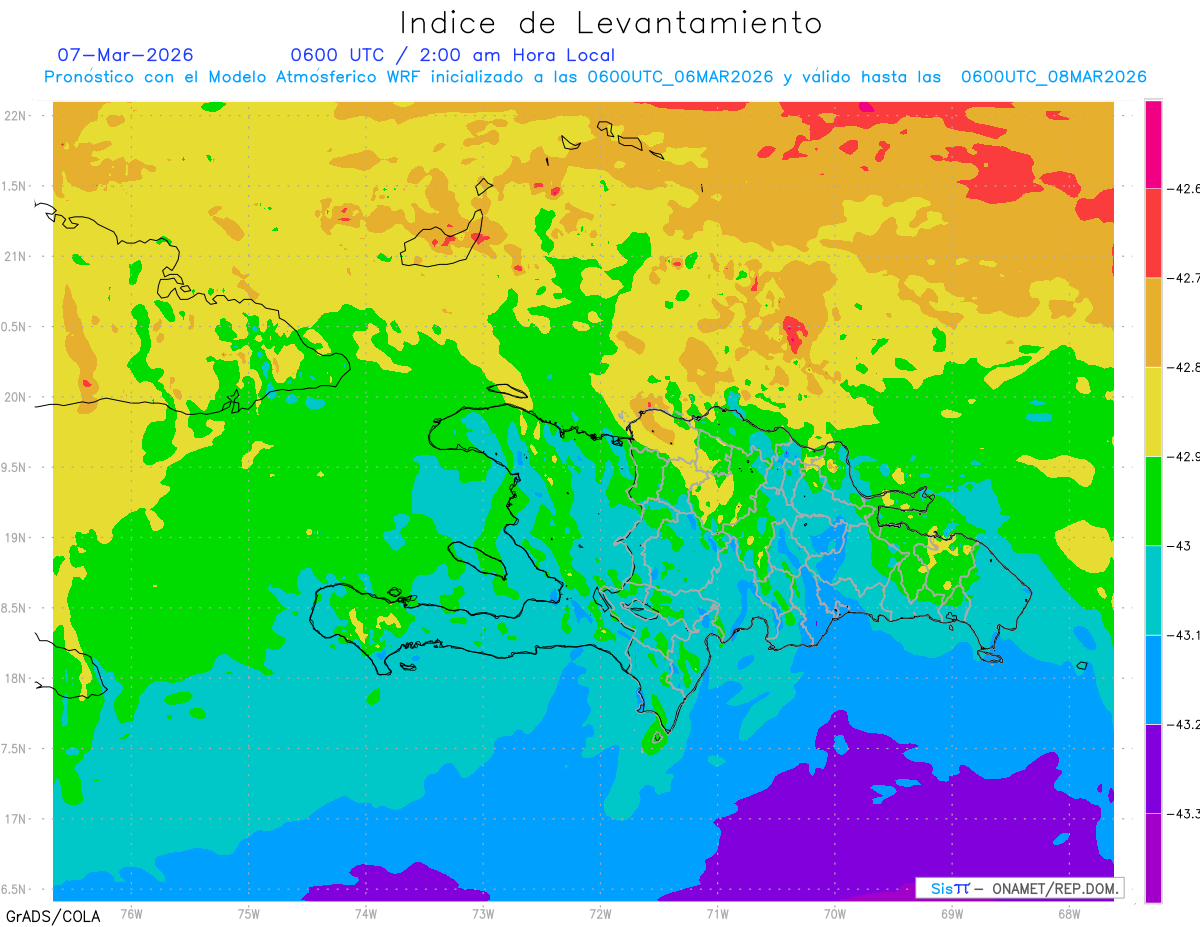
Task: Click the '72W' longitude label
Action: coord(600,913)
